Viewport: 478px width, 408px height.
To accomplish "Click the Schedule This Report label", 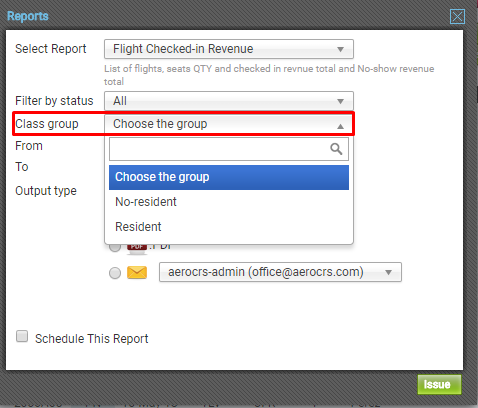I will pos(92,339).
